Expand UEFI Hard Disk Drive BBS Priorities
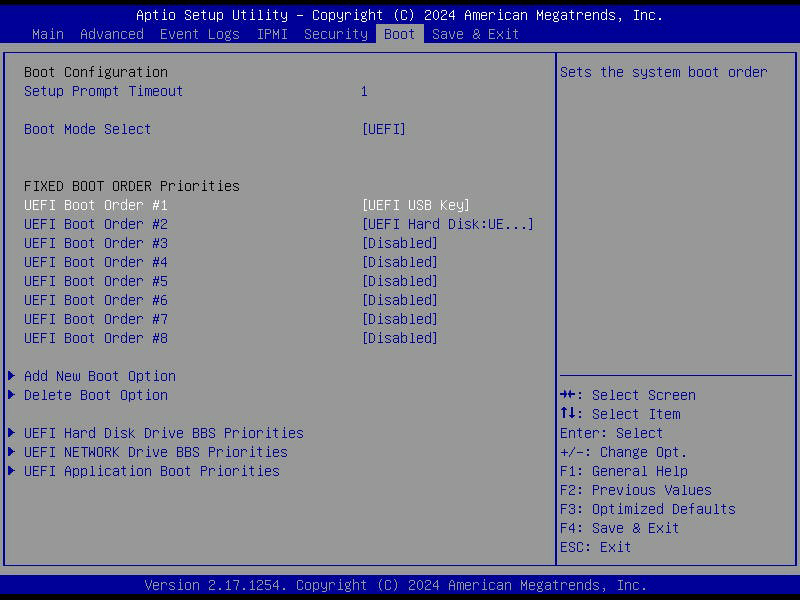Viewport: 800px width, 600px height. (163, 433)
